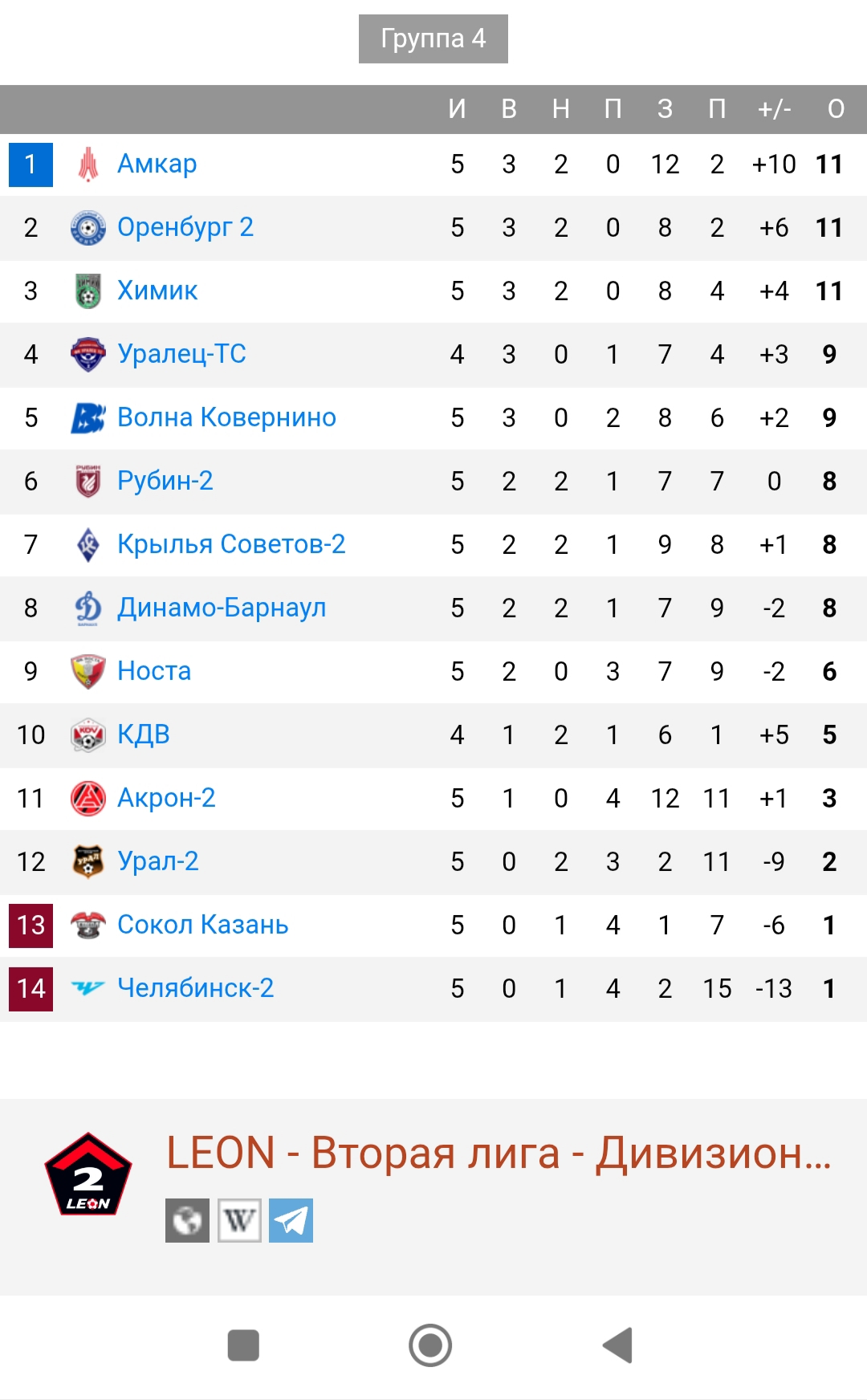Tap the Volna Kovernino team logo
The width and height of the screenshot is (867, 1400).
(x=88, y=418)
